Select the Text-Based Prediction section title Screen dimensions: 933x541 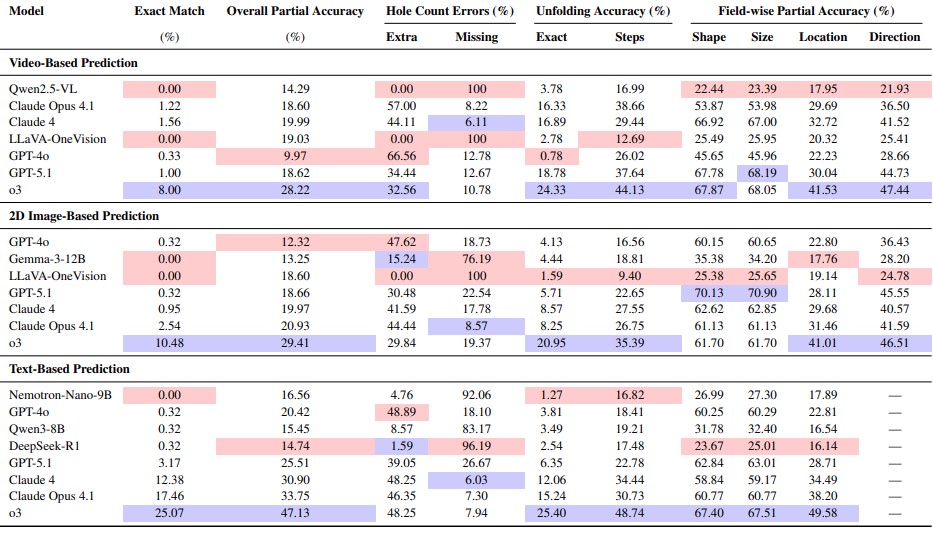(70, 369)
